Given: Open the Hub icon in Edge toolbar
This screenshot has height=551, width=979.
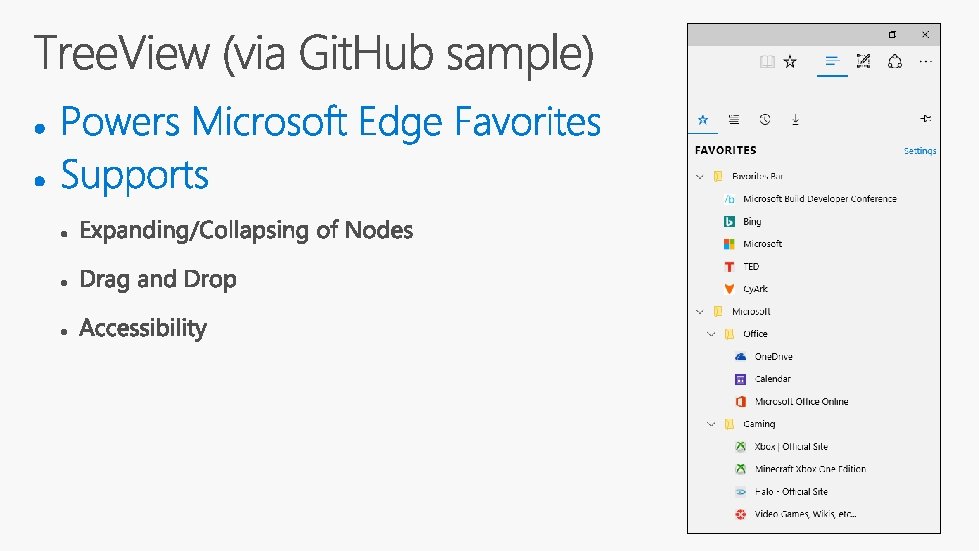Looking at the screenshot, I should [x=831, y=62].
